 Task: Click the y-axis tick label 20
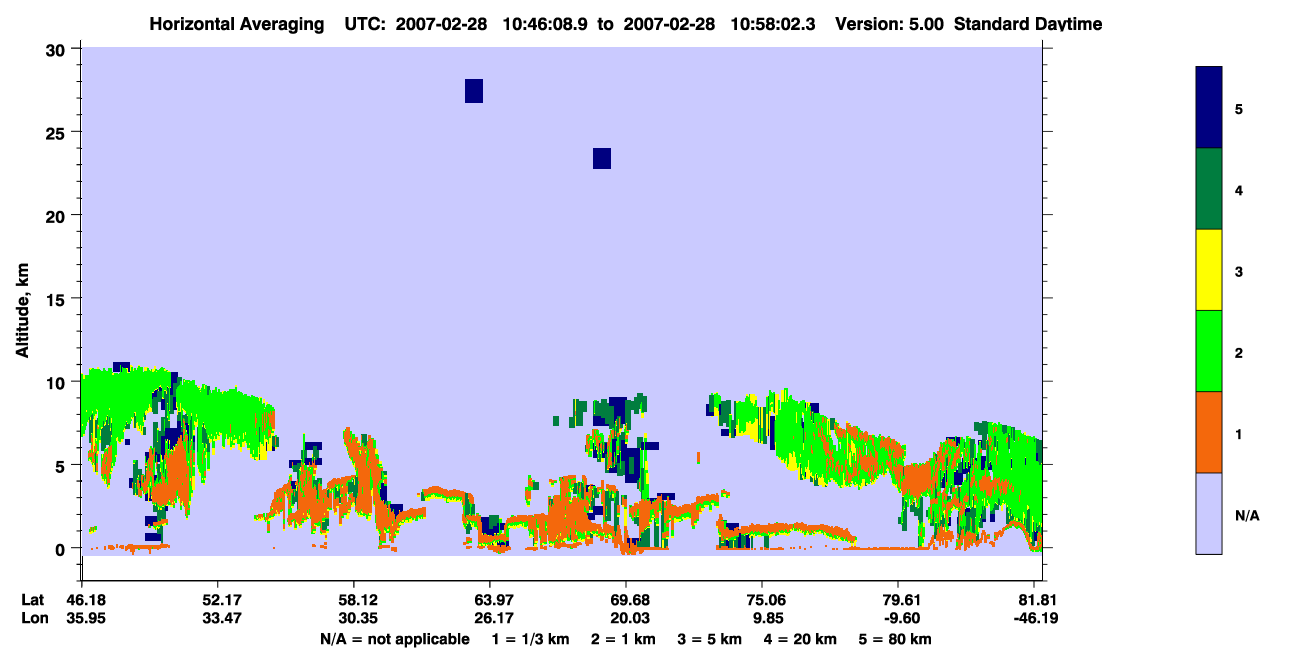pyautogui.click(x=58, y=215)
